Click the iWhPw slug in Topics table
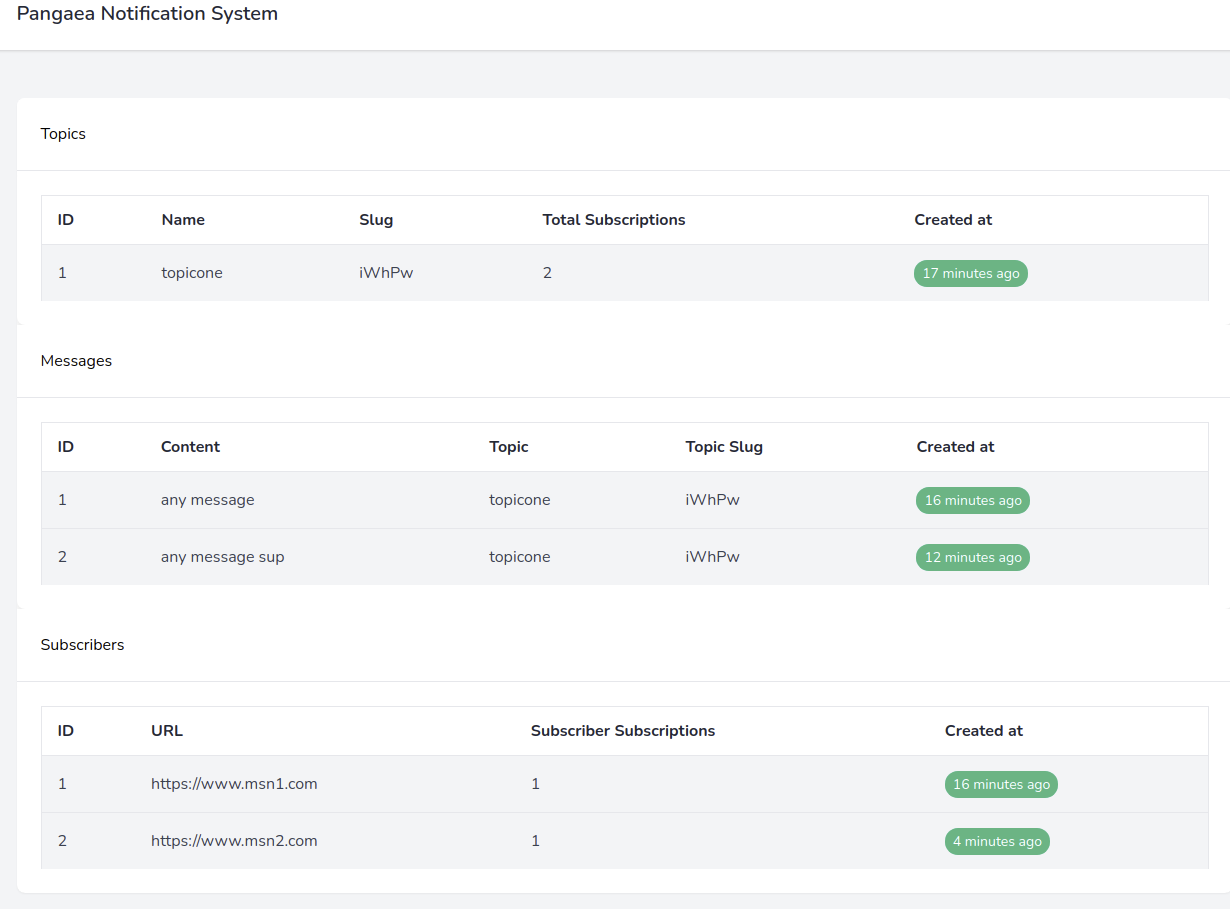The height and width of the screenshot is (909, 1230). click(386, 272)
